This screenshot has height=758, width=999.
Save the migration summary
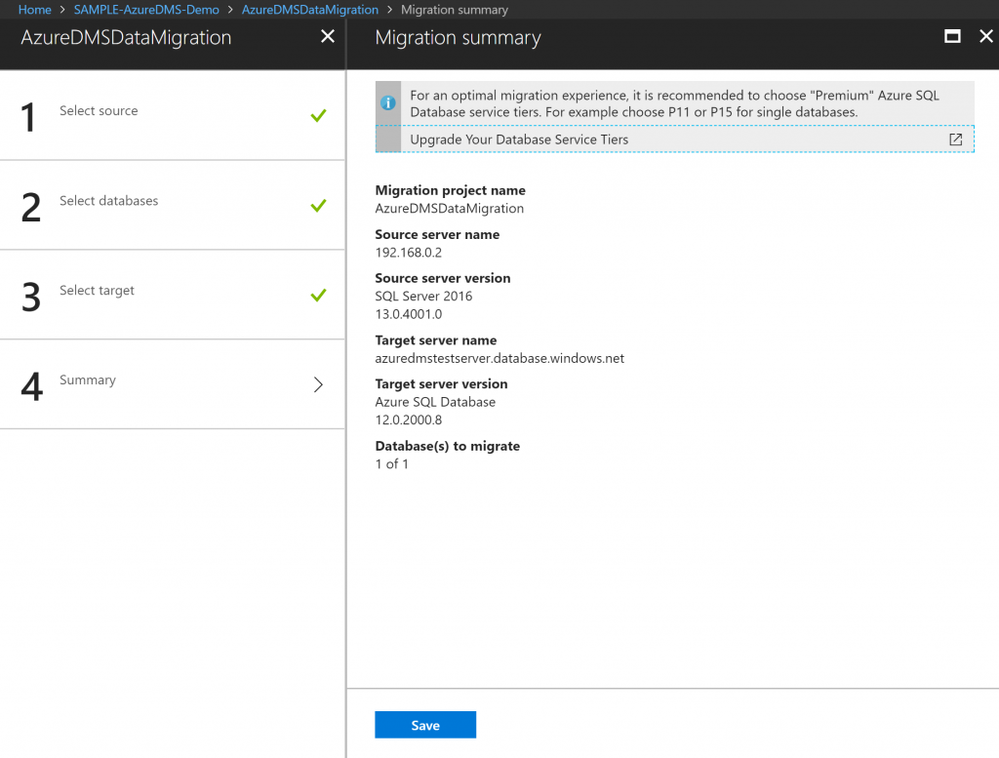tap(425, 725)
